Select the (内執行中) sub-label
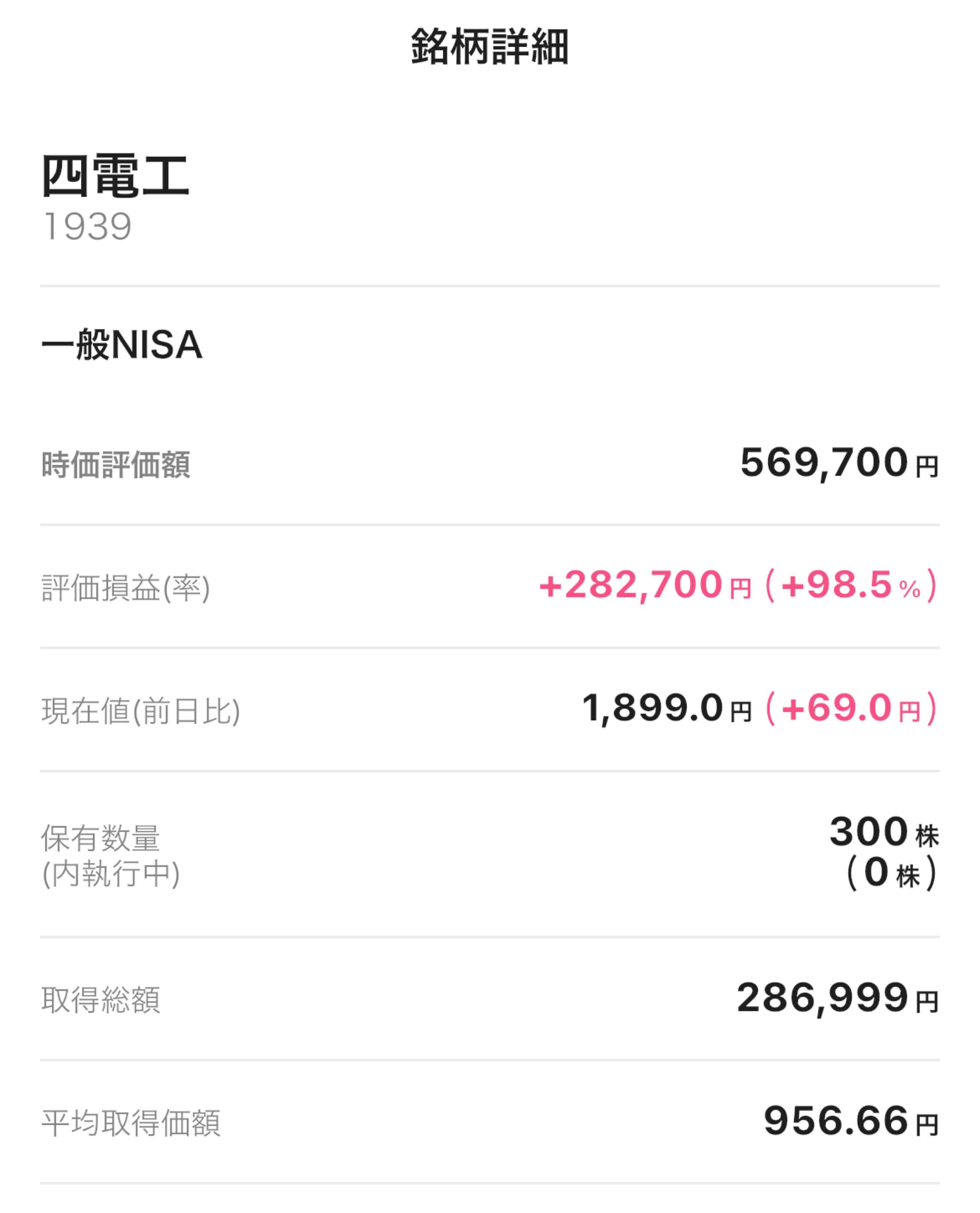Image resolution: width=980 pixels, height=1213 pixels. pos(111,874)
